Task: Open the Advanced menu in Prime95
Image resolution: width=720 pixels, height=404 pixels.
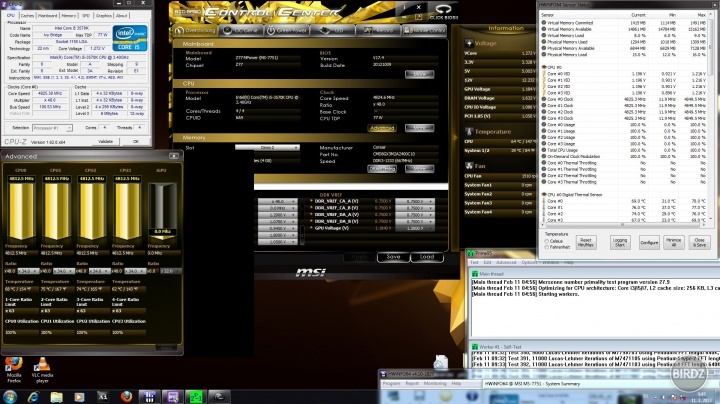Action: pyautogui.click(x=506, y=263)
